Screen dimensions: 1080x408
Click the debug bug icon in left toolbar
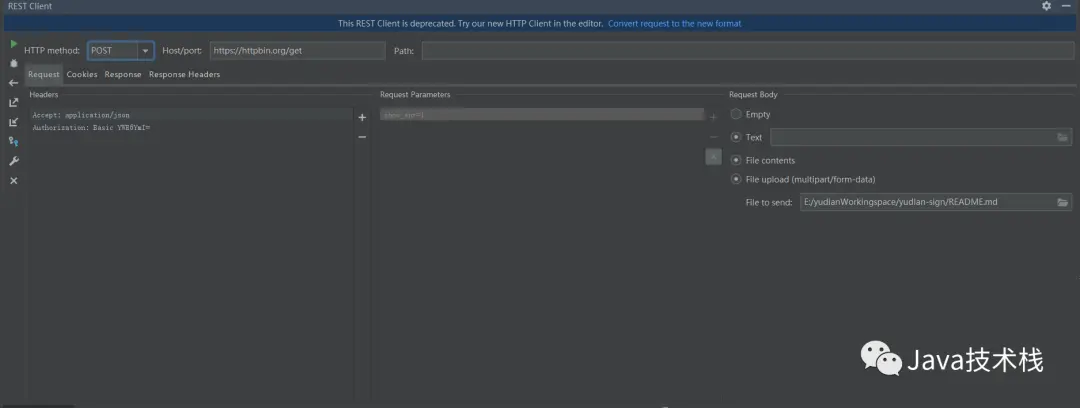pyautogui.click(x=14, y=63)
